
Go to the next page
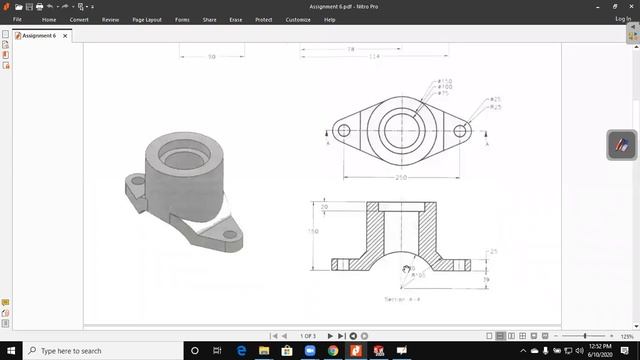point(330,336)
